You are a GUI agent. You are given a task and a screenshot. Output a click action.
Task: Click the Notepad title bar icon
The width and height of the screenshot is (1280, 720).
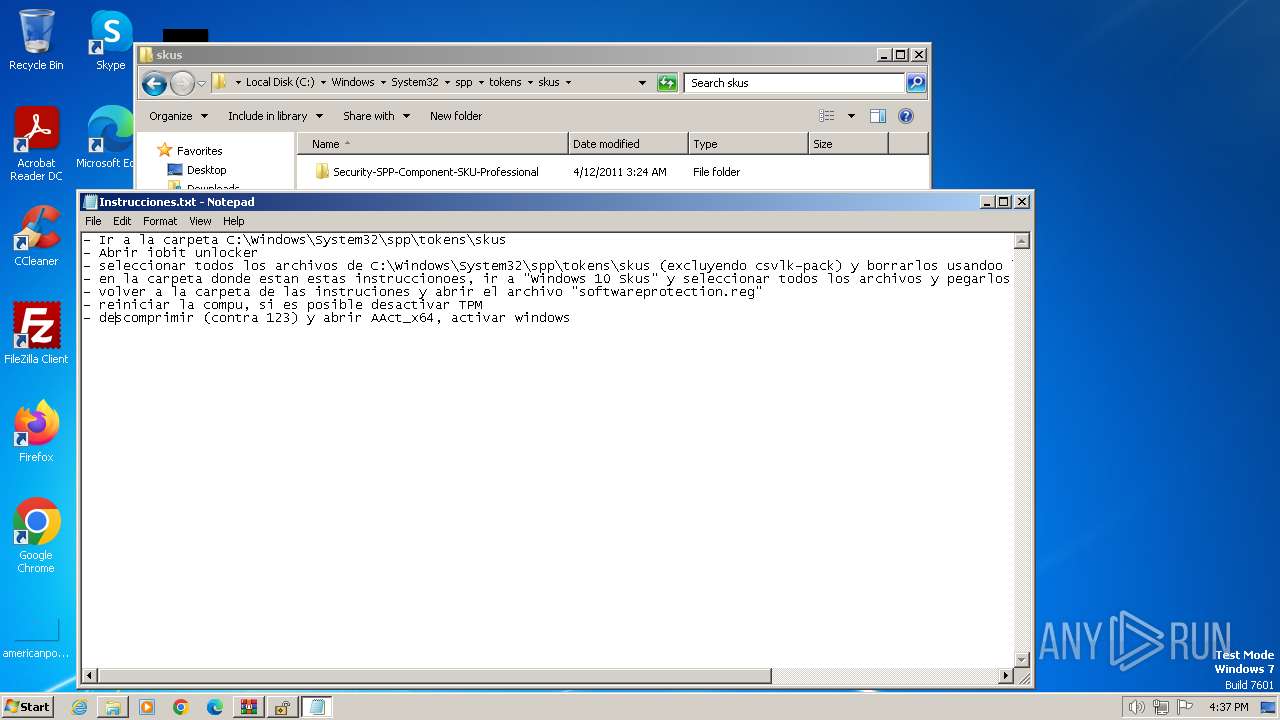pyautogui.click(x=90, y=202)
